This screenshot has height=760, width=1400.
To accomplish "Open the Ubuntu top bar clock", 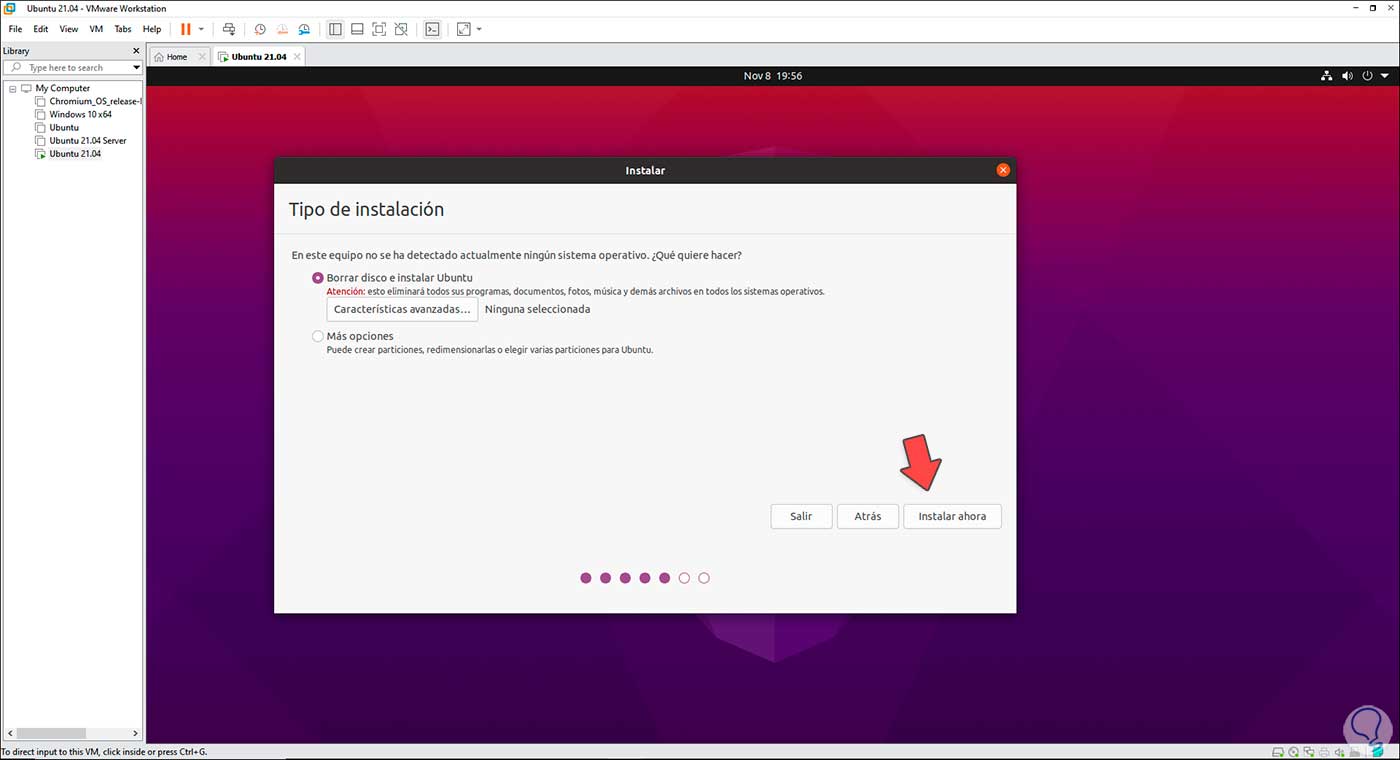I will (x=773, y=76).
